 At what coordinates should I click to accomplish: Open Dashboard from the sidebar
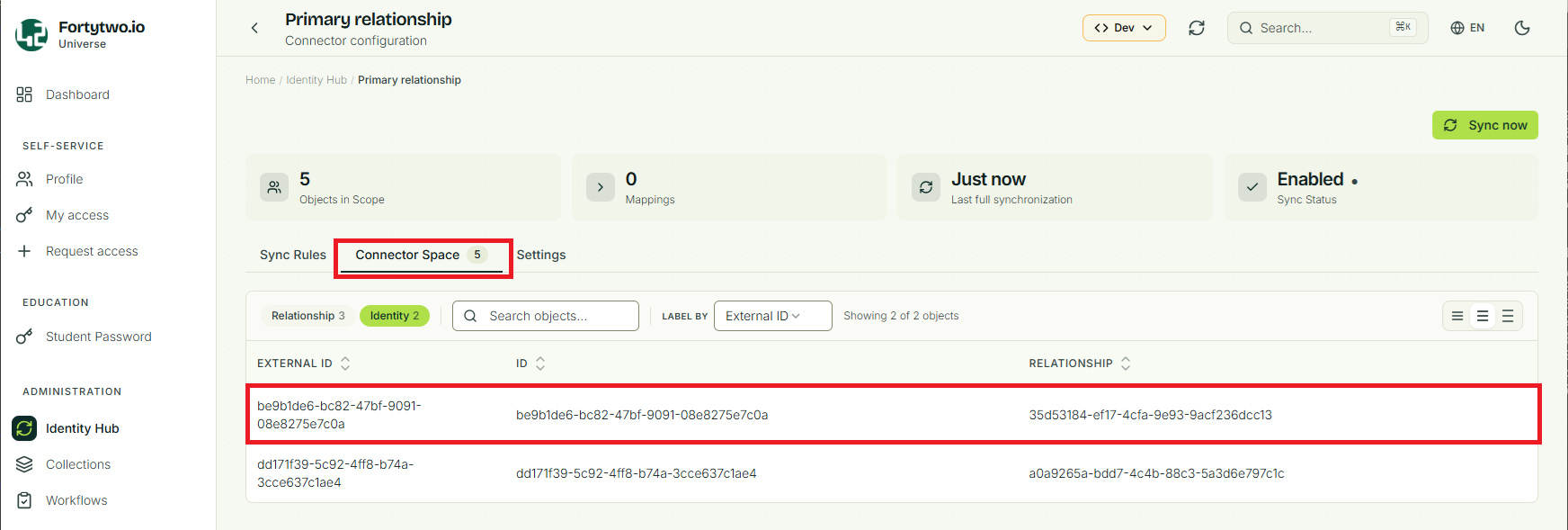pyautogui.click(x=77, y=94)
